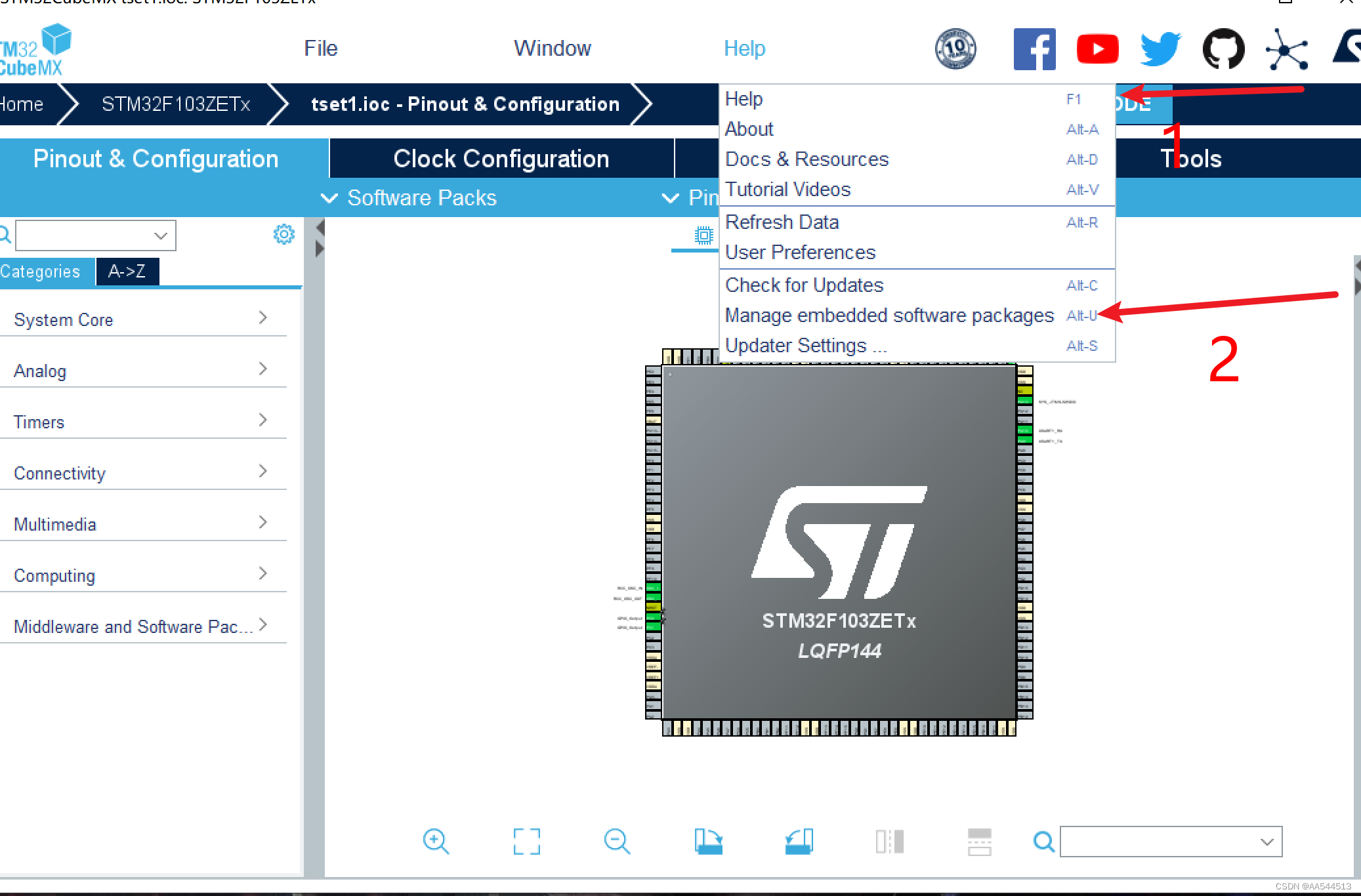This screenshot has height=896, width=1361.
Task: Click the rotate counterclockwise icon in bottom toolbar
Action: point(799,841)
